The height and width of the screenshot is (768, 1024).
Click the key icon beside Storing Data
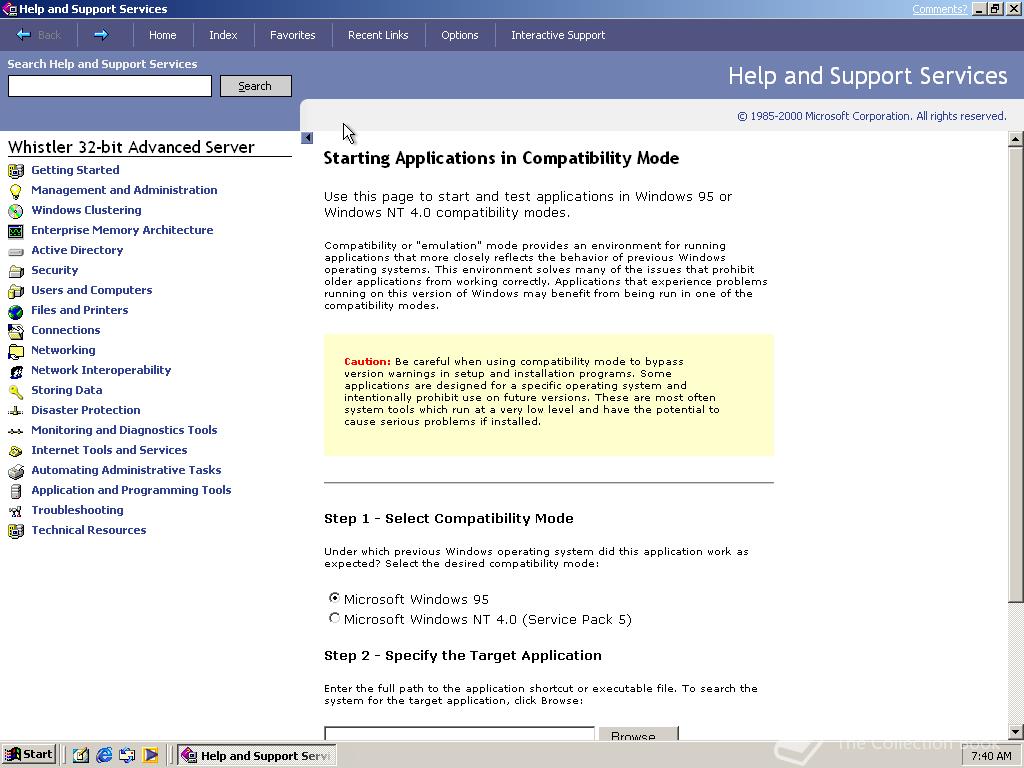[16, 391]
